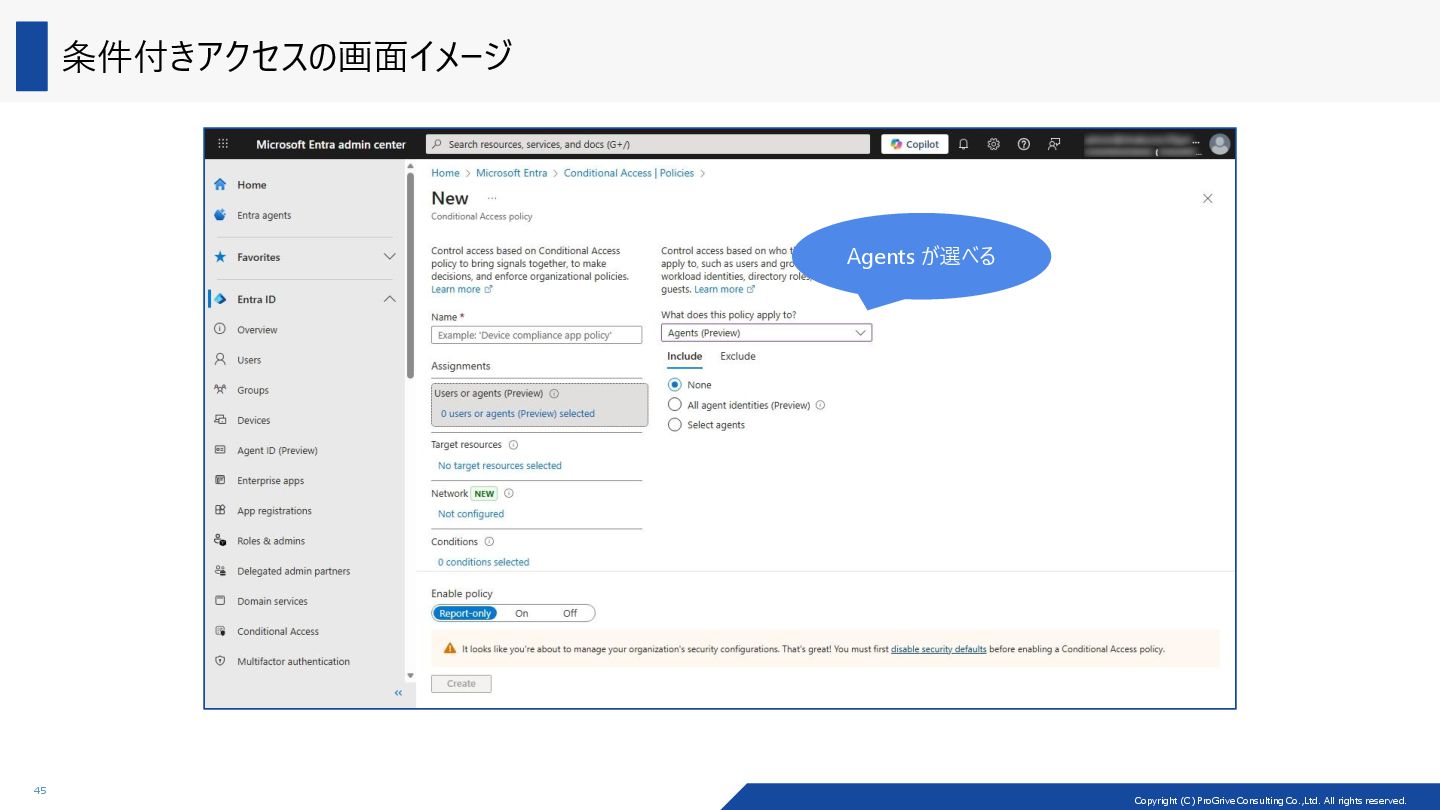
Task: Collapse the sidebar with double chevron
Action: 398,693
